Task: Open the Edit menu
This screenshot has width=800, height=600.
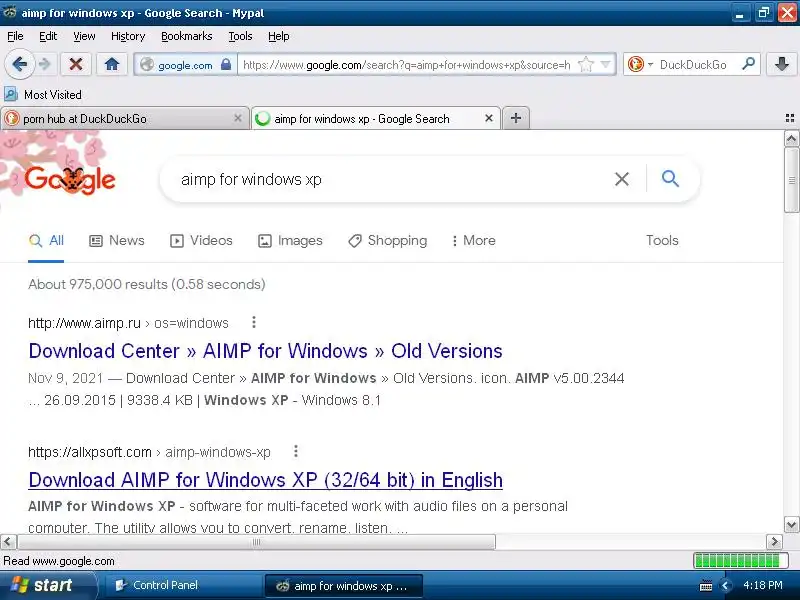Action: tap(48, 36)
